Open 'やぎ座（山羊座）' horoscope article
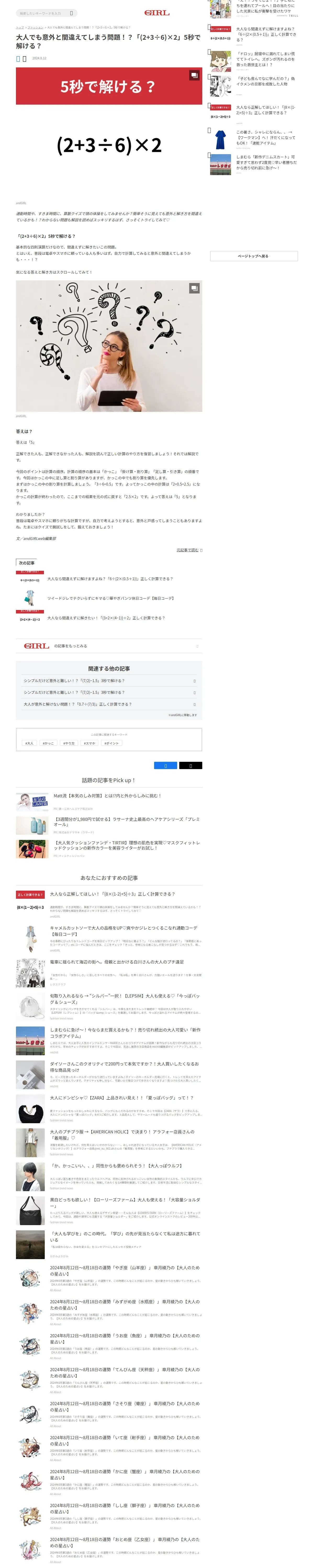This screenshot has height=1568, width=314. (125, 1271)
